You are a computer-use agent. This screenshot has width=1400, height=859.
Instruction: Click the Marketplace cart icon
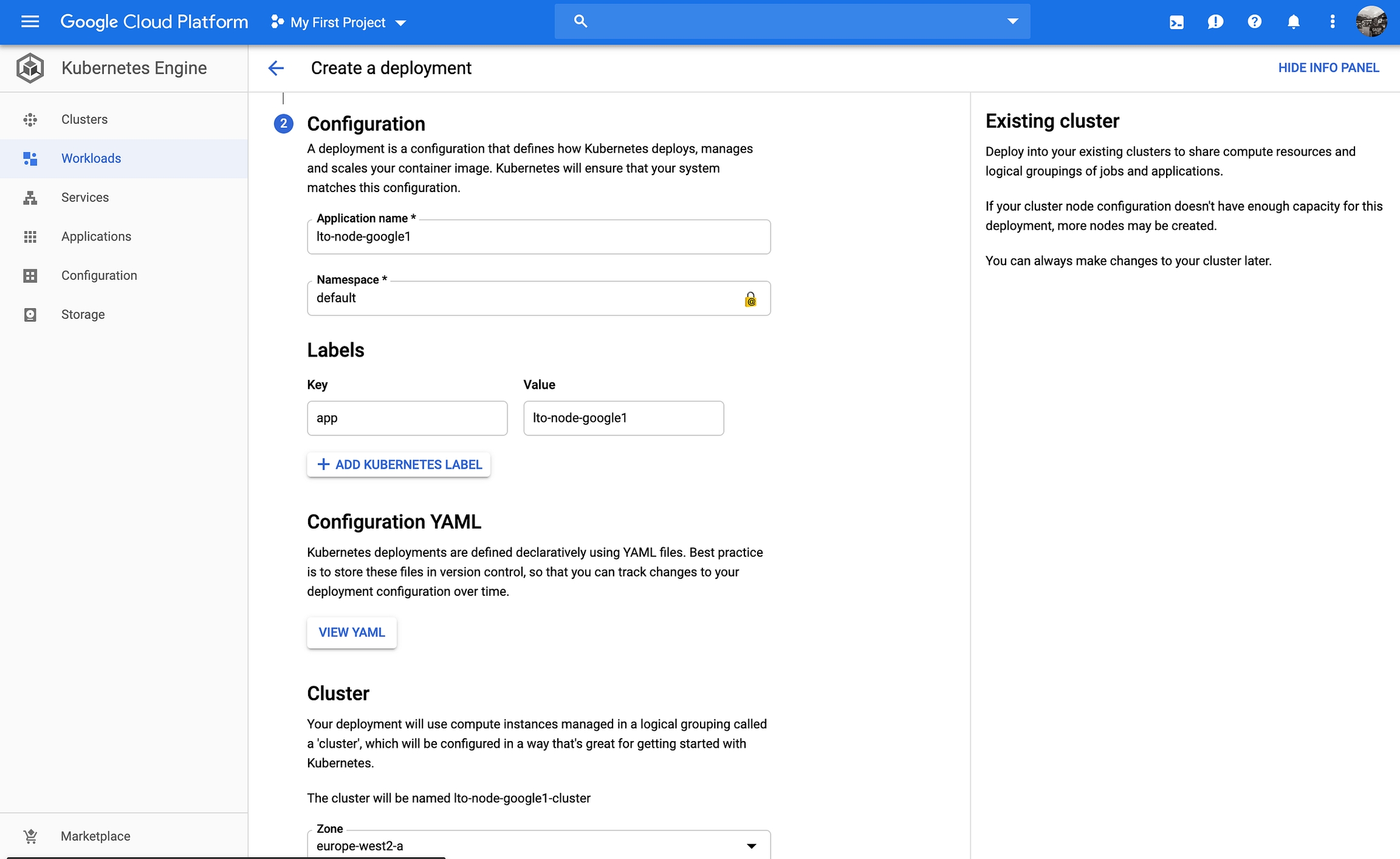point(30,837)
